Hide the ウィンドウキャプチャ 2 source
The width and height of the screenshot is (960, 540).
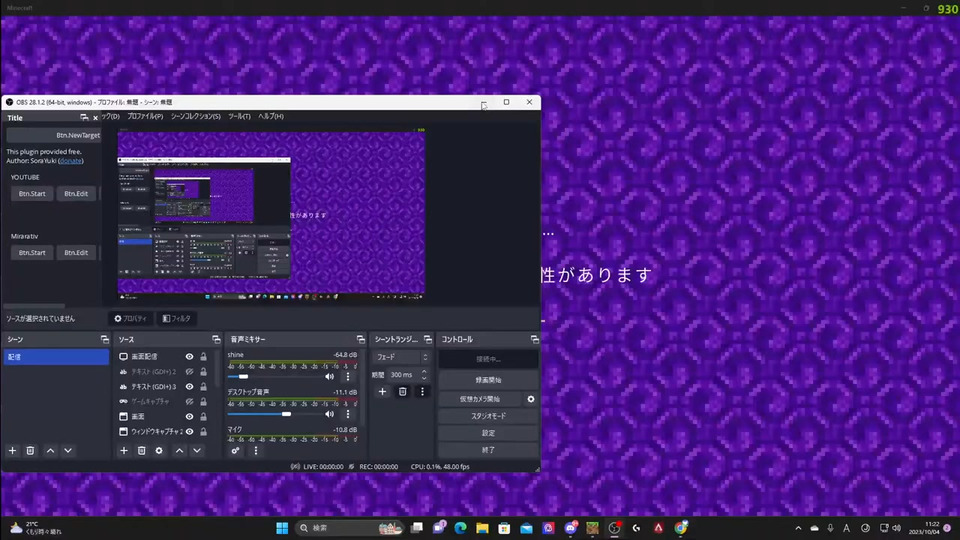coord(189,432)
